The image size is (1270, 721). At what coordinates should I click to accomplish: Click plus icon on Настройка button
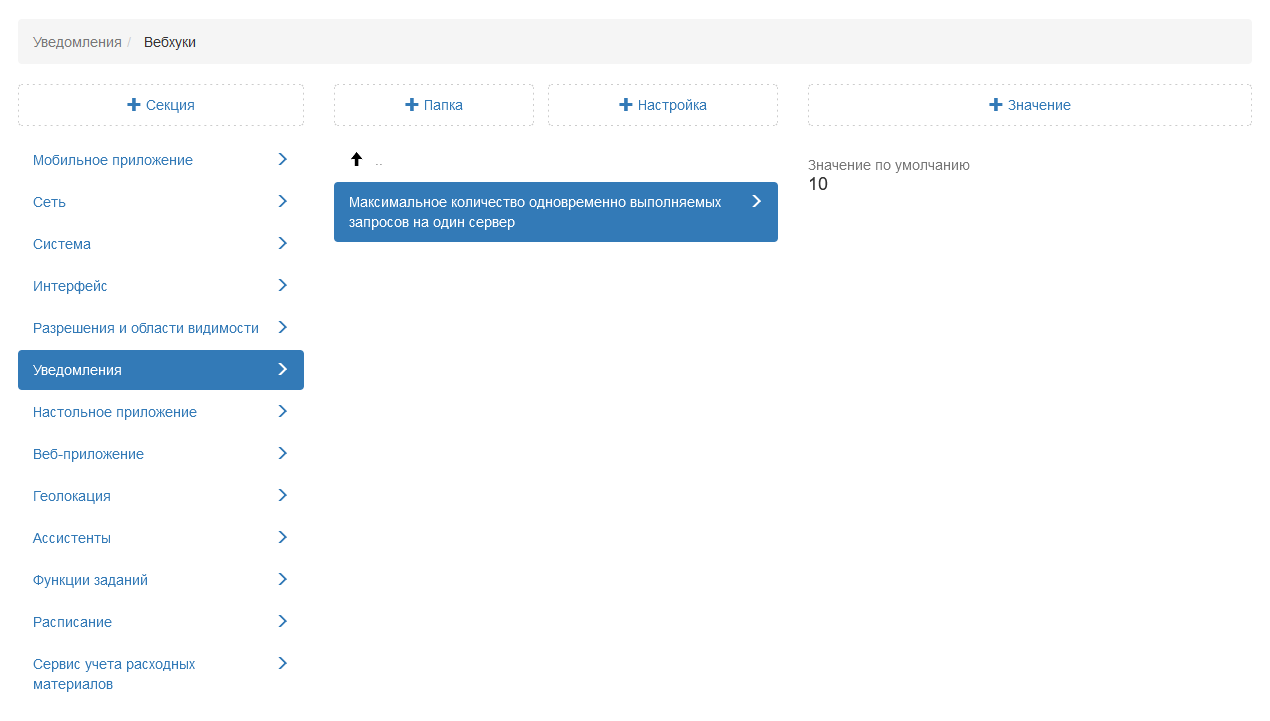626,105
